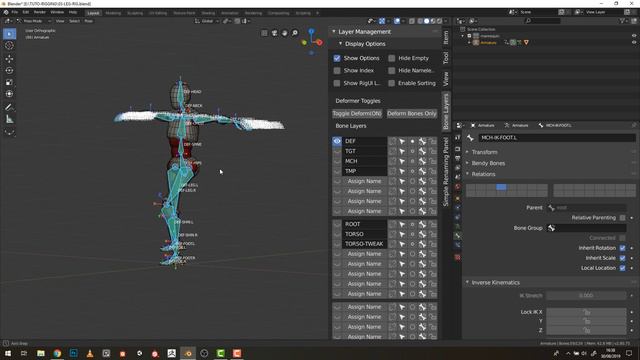Toggle the Local Location checkbox
This screenshot has height=360, width=640.
point(622,268)
